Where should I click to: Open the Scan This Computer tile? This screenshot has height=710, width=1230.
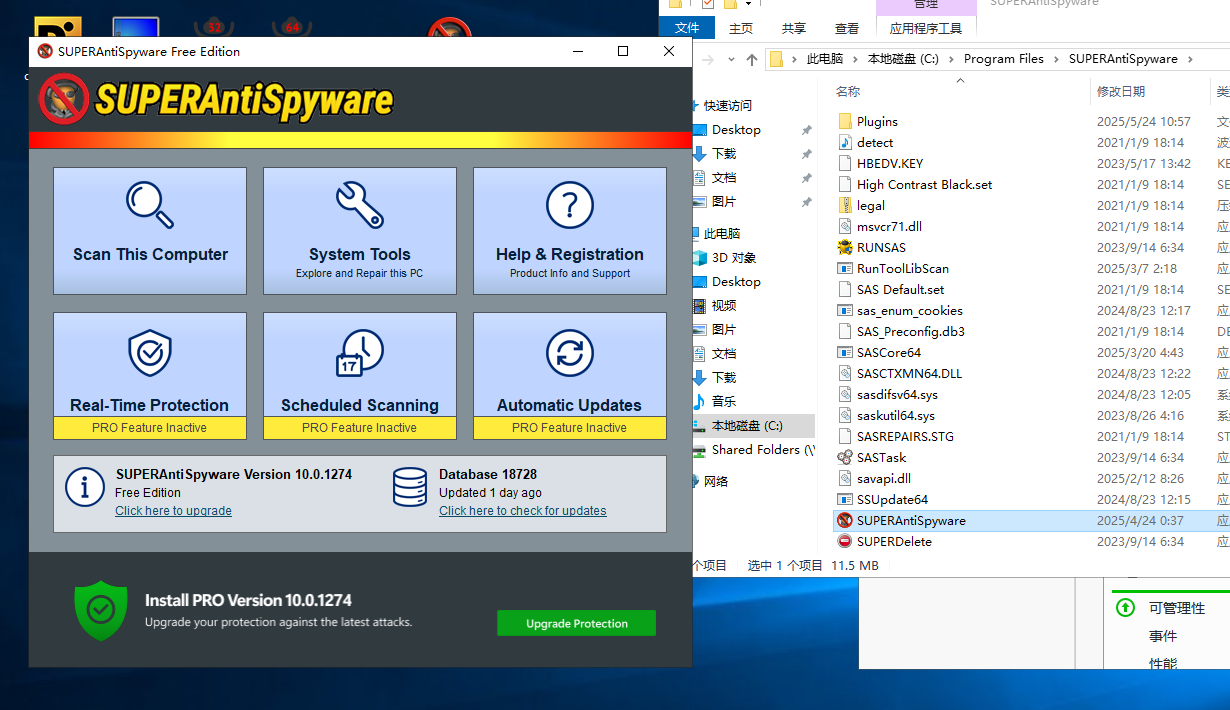[150, 231]
